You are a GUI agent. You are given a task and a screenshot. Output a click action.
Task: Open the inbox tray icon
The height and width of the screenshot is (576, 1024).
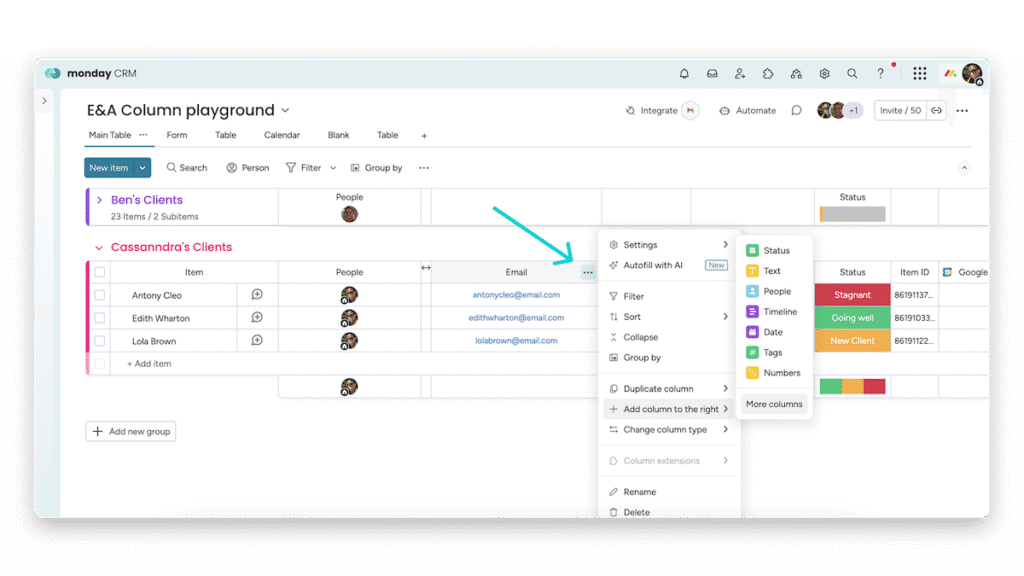click(712, 74)
